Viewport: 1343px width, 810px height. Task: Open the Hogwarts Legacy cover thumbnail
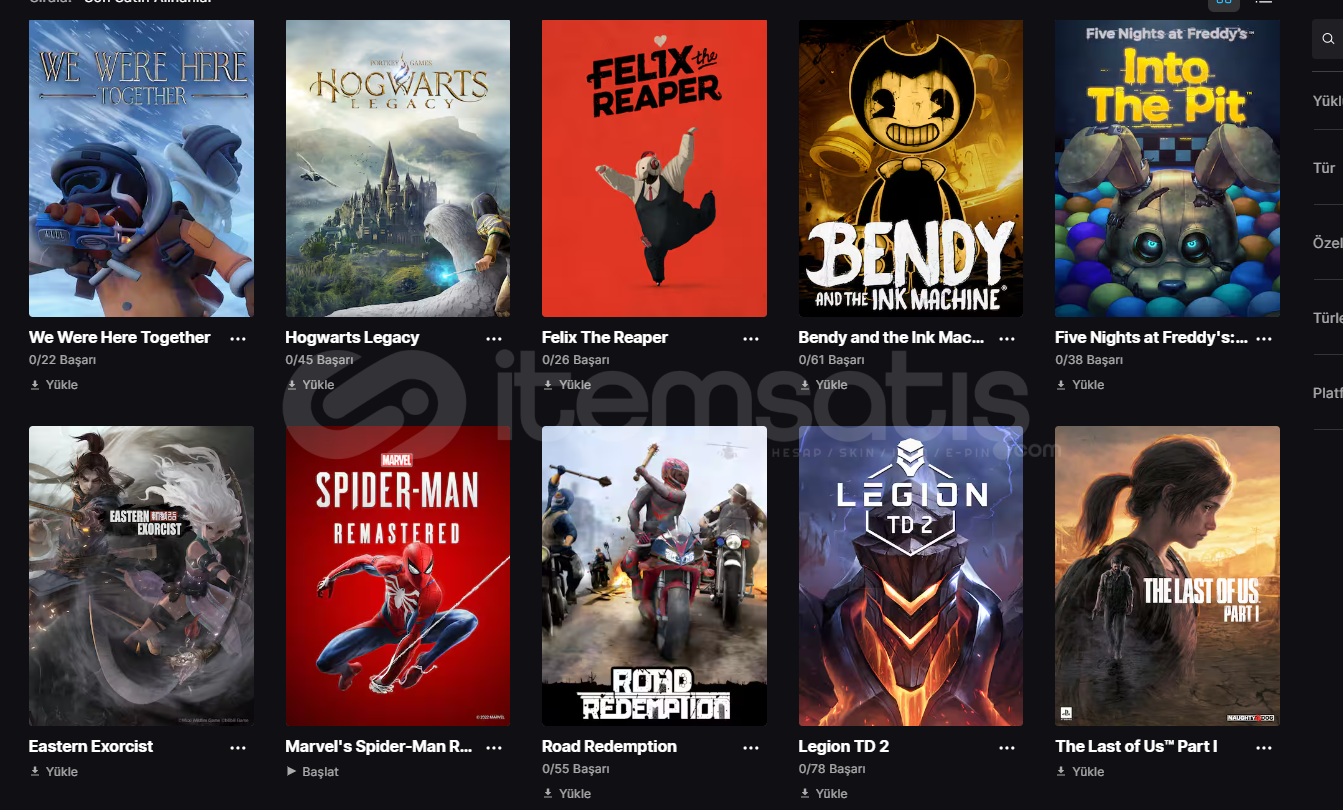pyautogui.click(x=398, y=168)
